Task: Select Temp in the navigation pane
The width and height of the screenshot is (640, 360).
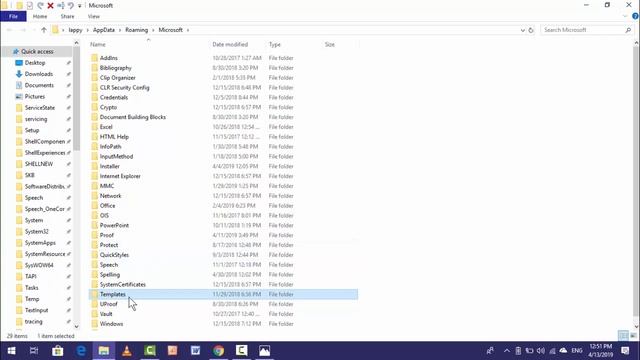Action: click(x=32, y=299)
